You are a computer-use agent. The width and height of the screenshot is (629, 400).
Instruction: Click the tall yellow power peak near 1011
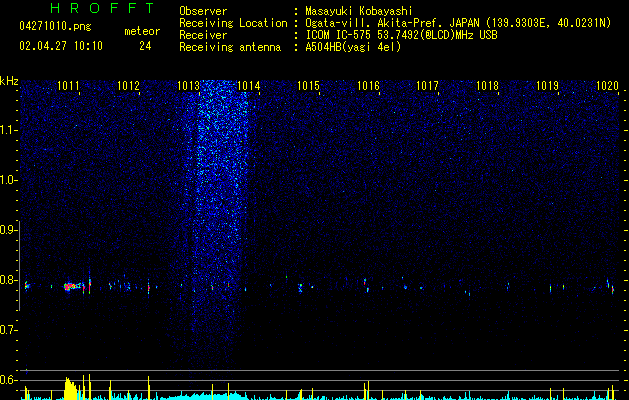pos(70,388)
